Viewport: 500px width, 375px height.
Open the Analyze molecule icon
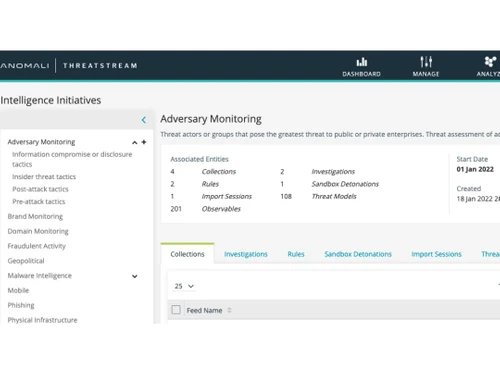pos(490,62)
